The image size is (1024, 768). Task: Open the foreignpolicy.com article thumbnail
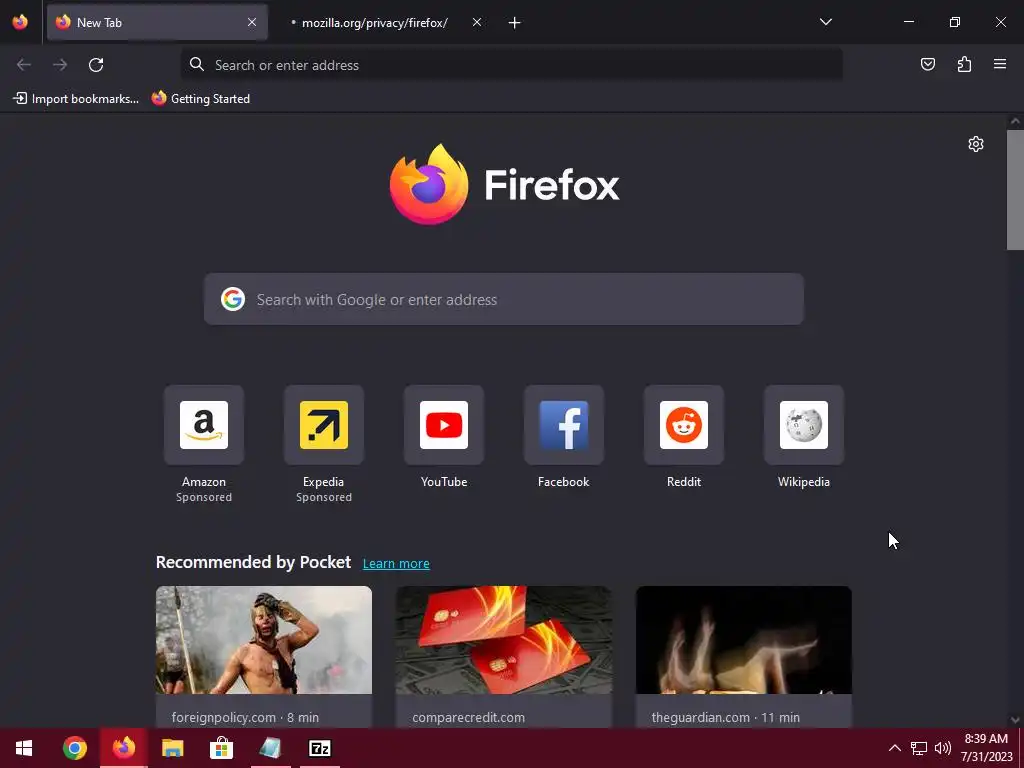[x=264, y=640]
